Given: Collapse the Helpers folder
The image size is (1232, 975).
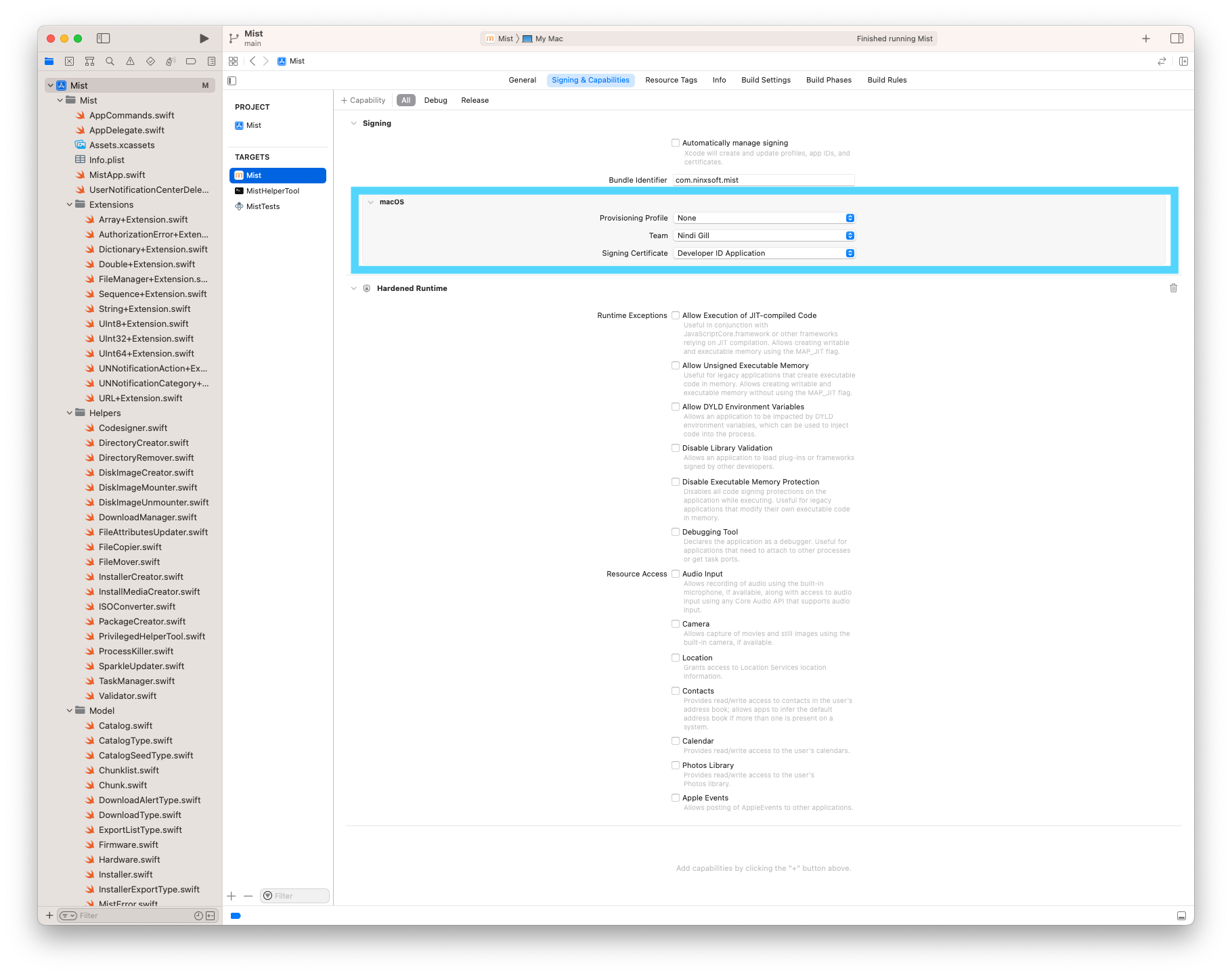Looking at the screenshot, I should click(x=70, y=413).
